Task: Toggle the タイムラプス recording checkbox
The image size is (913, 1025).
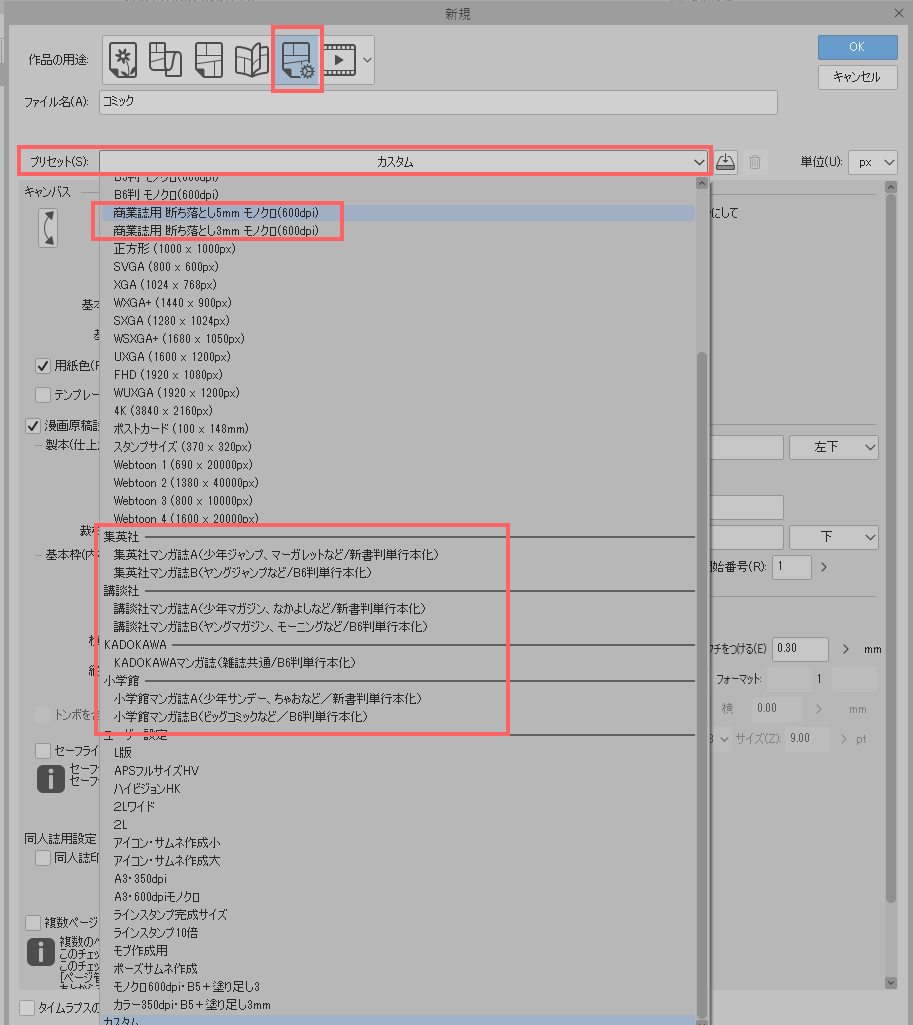Action: click(x=27, y=1008)
